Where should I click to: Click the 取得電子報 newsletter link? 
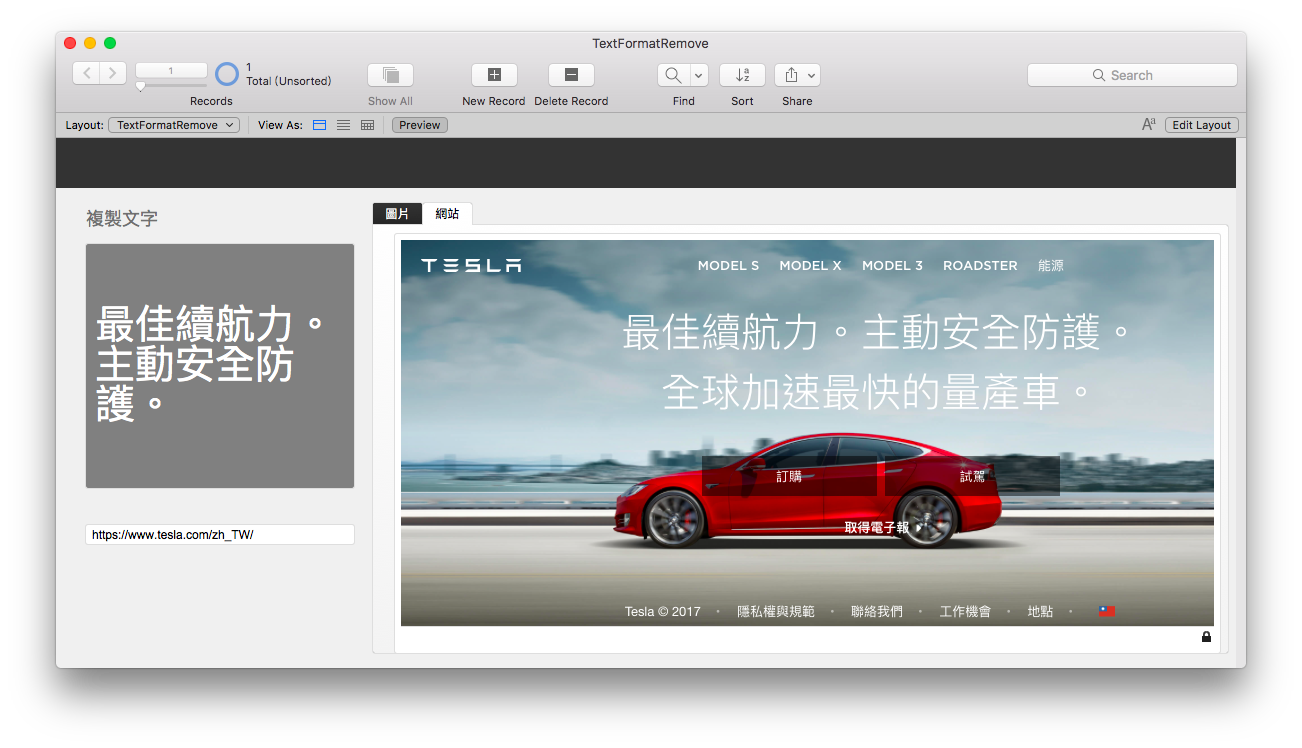click(882, 527)
